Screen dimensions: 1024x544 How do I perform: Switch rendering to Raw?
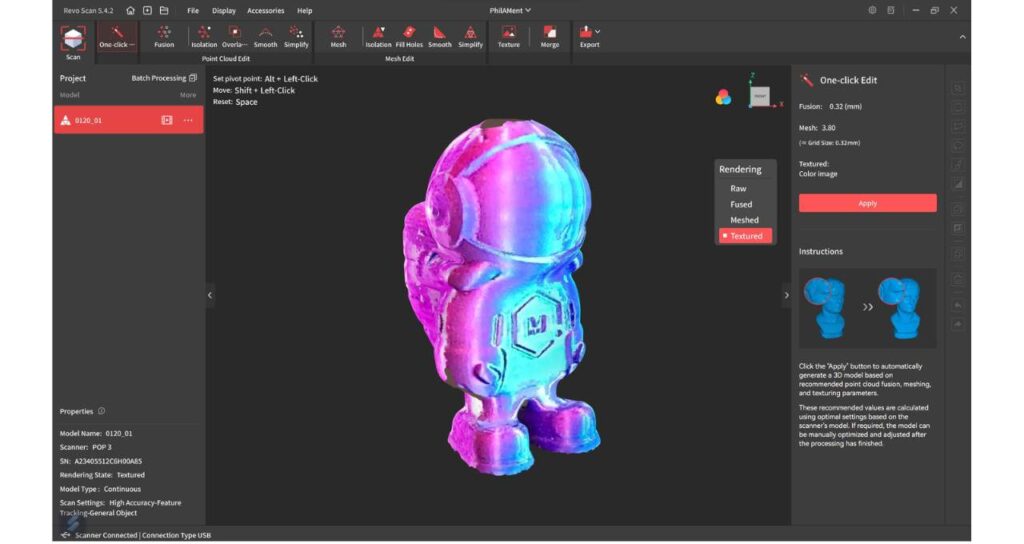738,188
